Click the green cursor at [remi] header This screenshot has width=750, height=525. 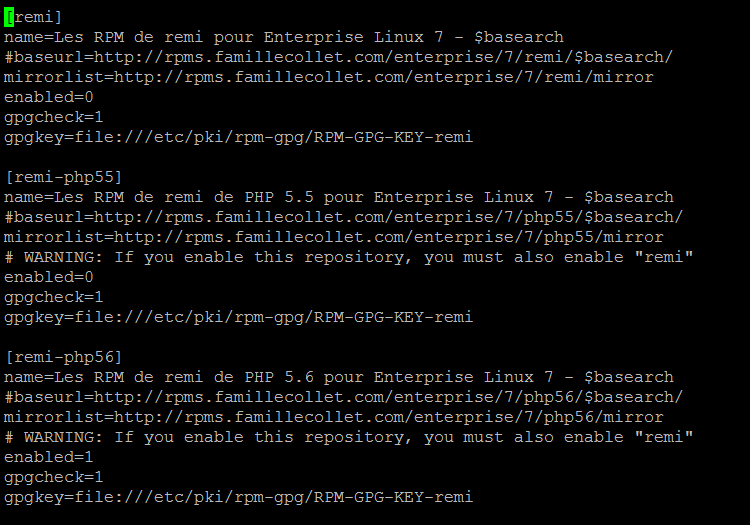click(9, 17)
